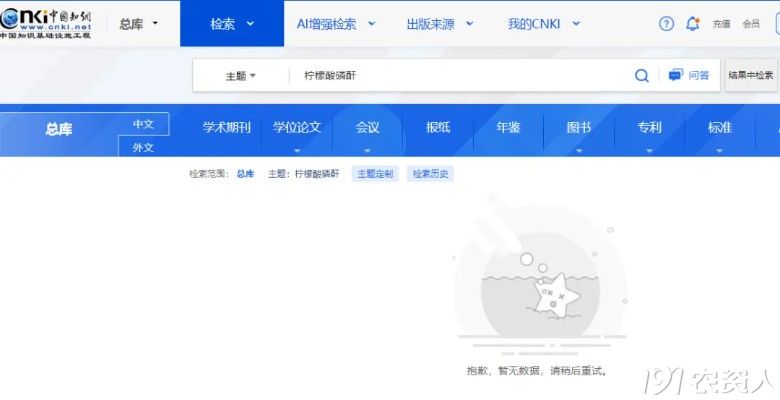
Task: Open the 检索 menu
Action: point(232,23)
